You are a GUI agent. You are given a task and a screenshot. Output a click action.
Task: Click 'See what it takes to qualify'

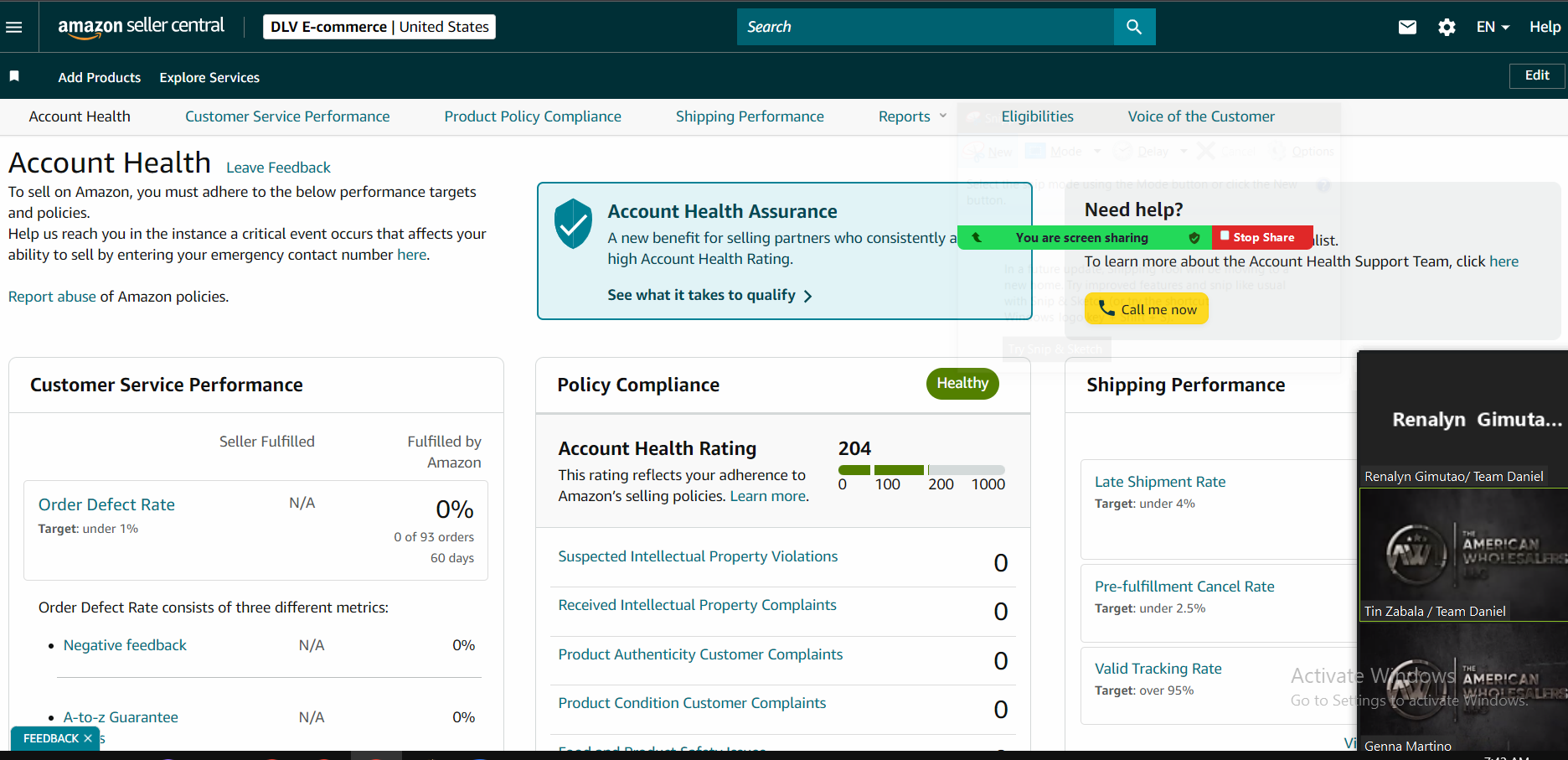click(x=709, y=295)
